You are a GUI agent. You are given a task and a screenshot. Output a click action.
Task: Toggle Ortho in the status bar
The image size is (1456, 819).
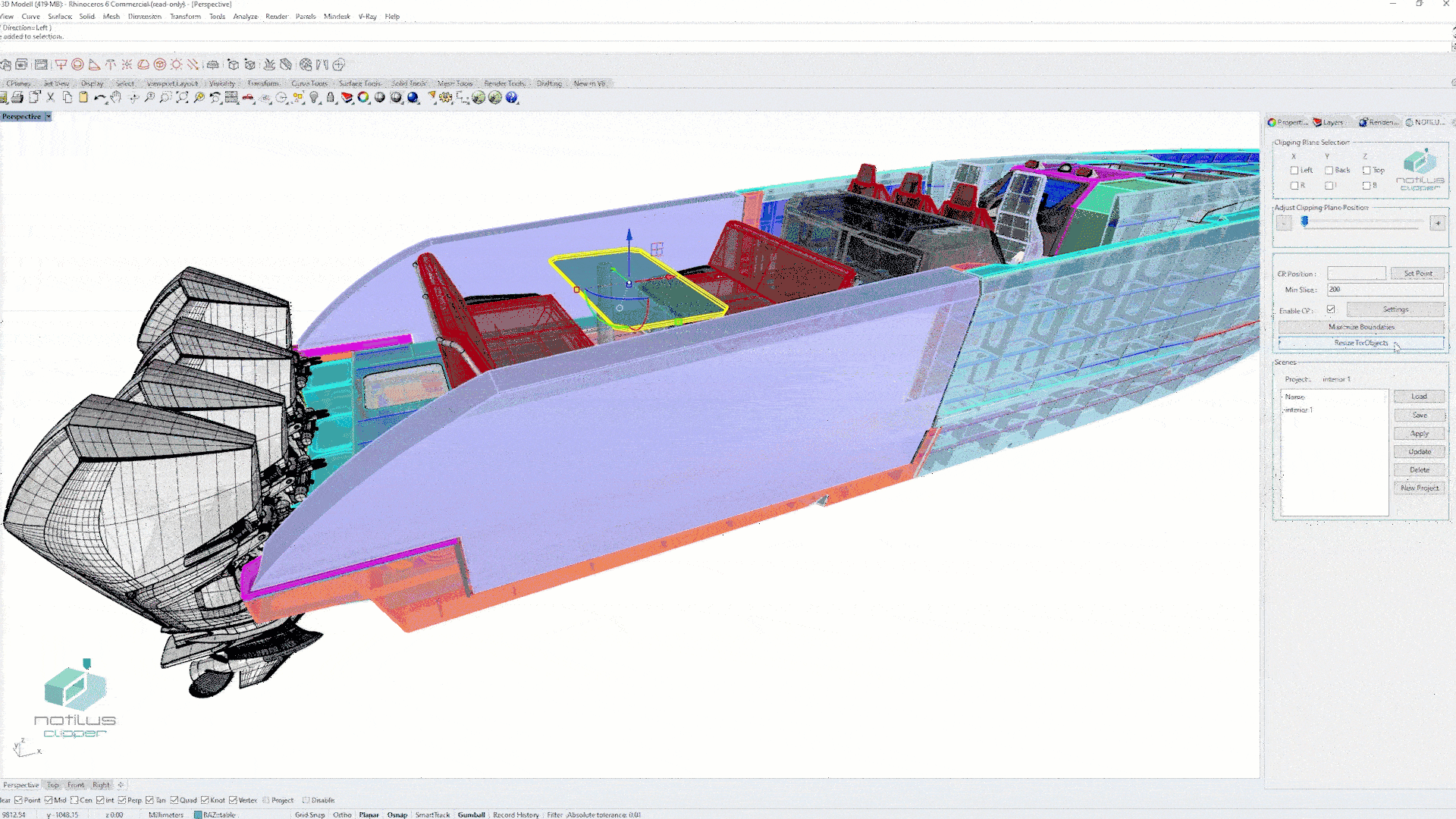coord(342,815)
